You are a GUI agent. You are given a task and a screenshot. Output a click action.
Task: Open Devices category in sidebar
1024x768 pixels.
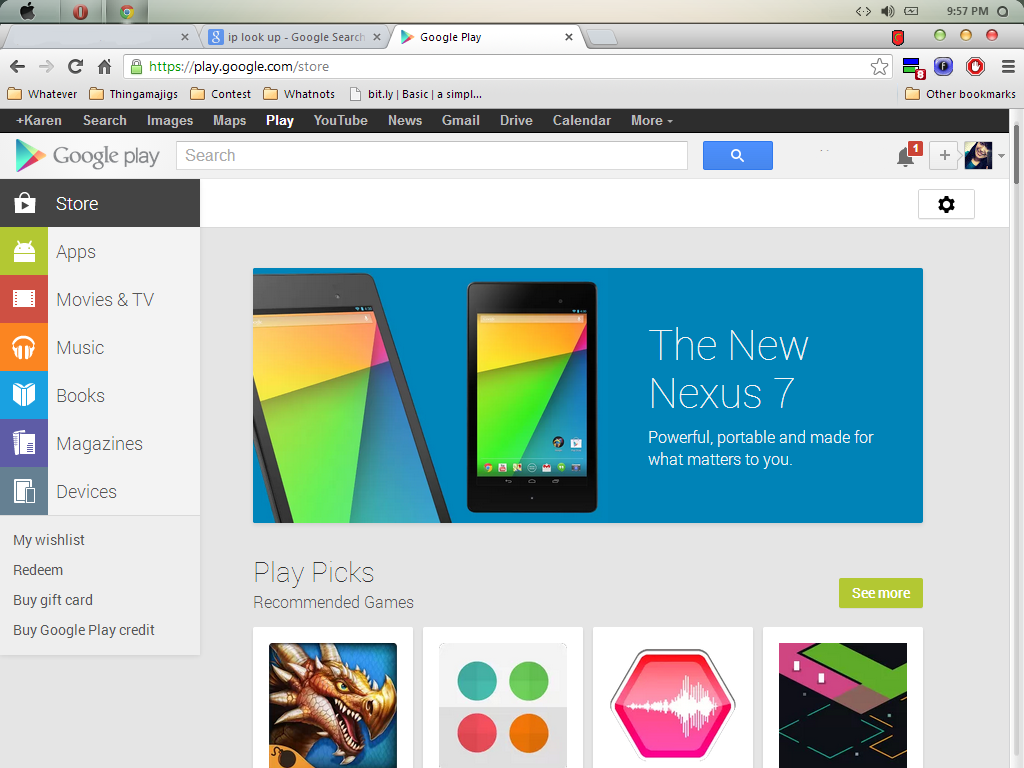pyautogui.click(x=100, y=491)
